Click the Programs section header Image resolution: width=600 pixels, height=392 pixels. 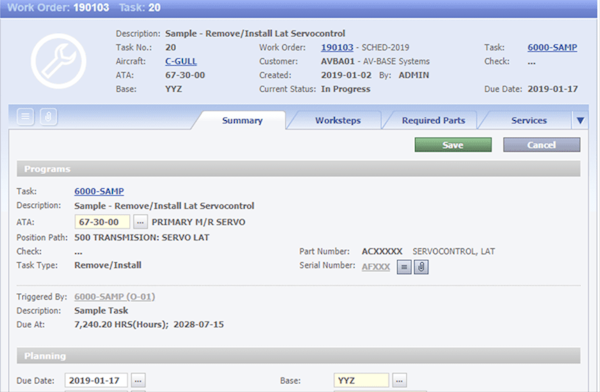(298, 169)
